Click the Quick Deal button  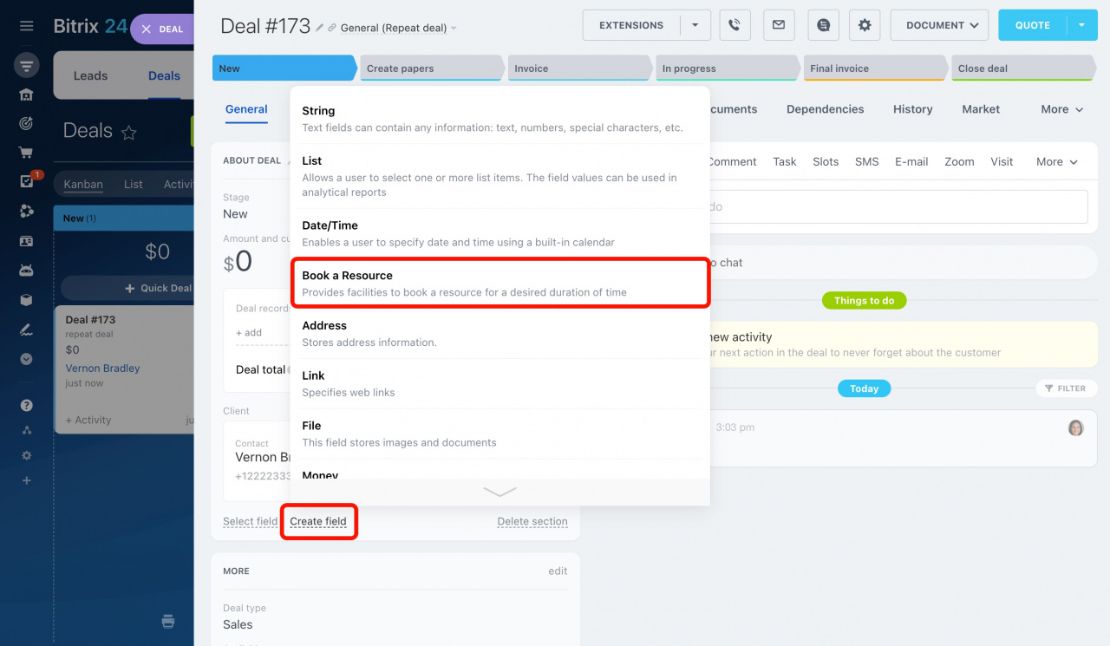point(158,288)
